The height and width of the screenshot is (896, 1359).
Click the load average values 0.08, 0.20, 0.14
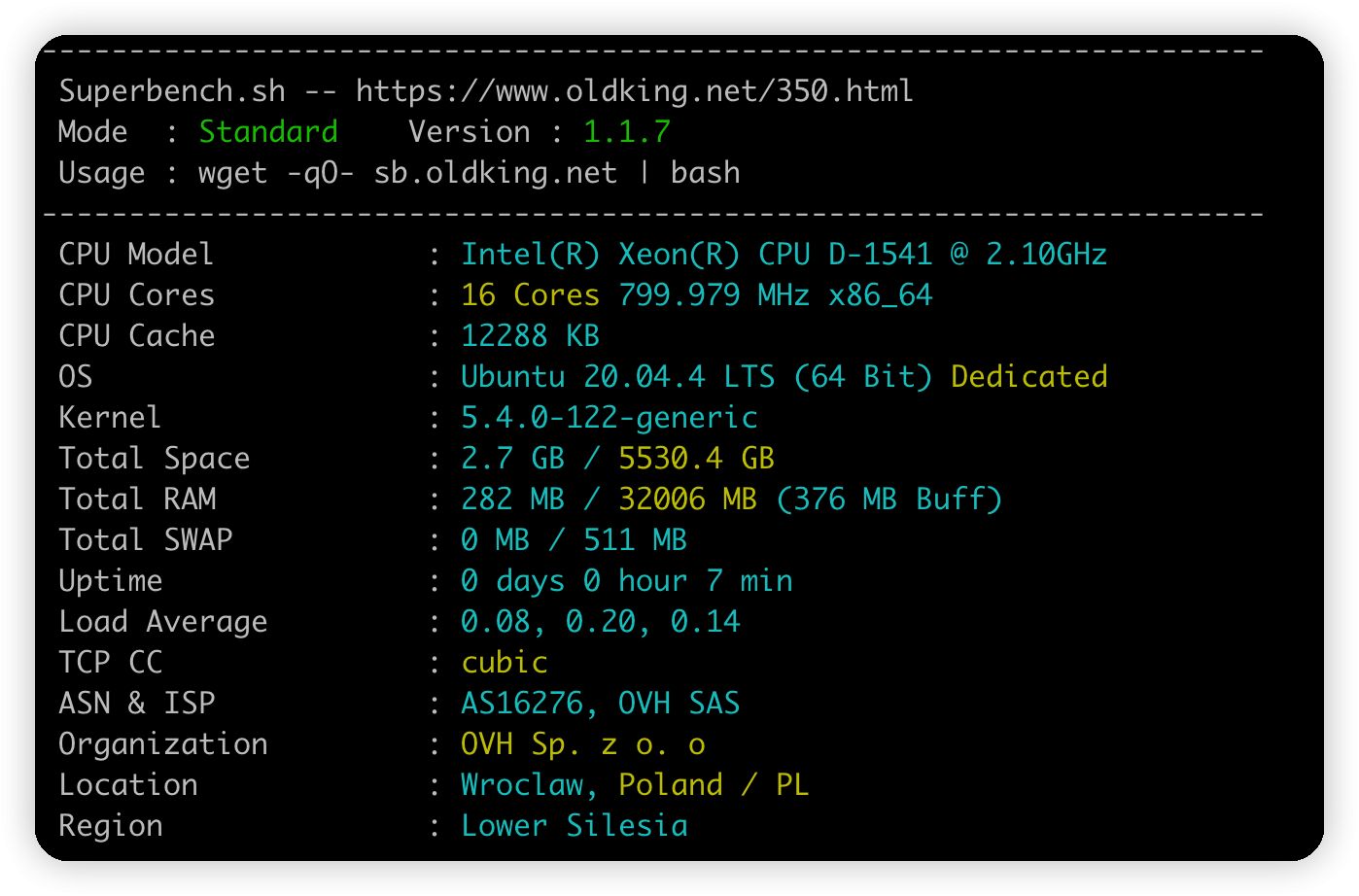(600, 622)
